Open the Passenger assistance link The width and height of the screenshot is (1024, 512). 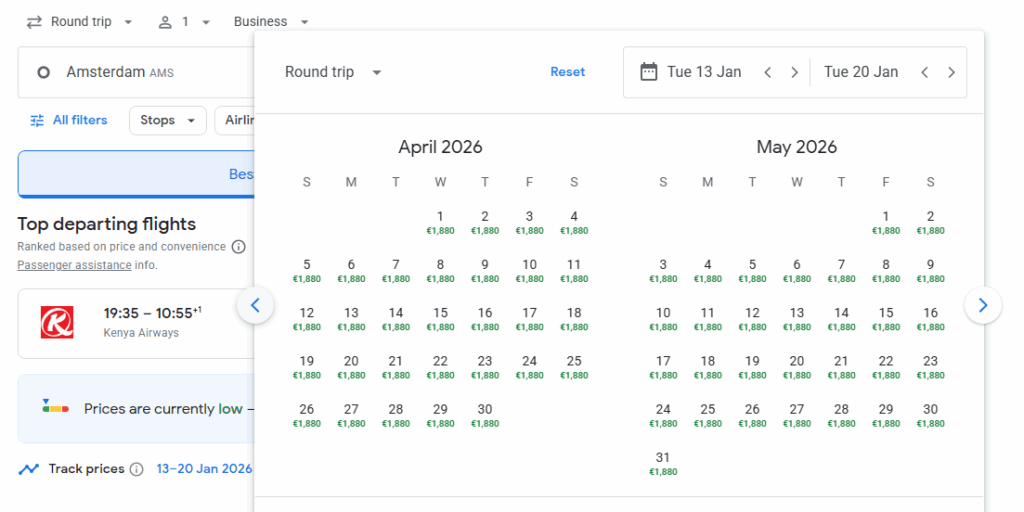point(74,265)
